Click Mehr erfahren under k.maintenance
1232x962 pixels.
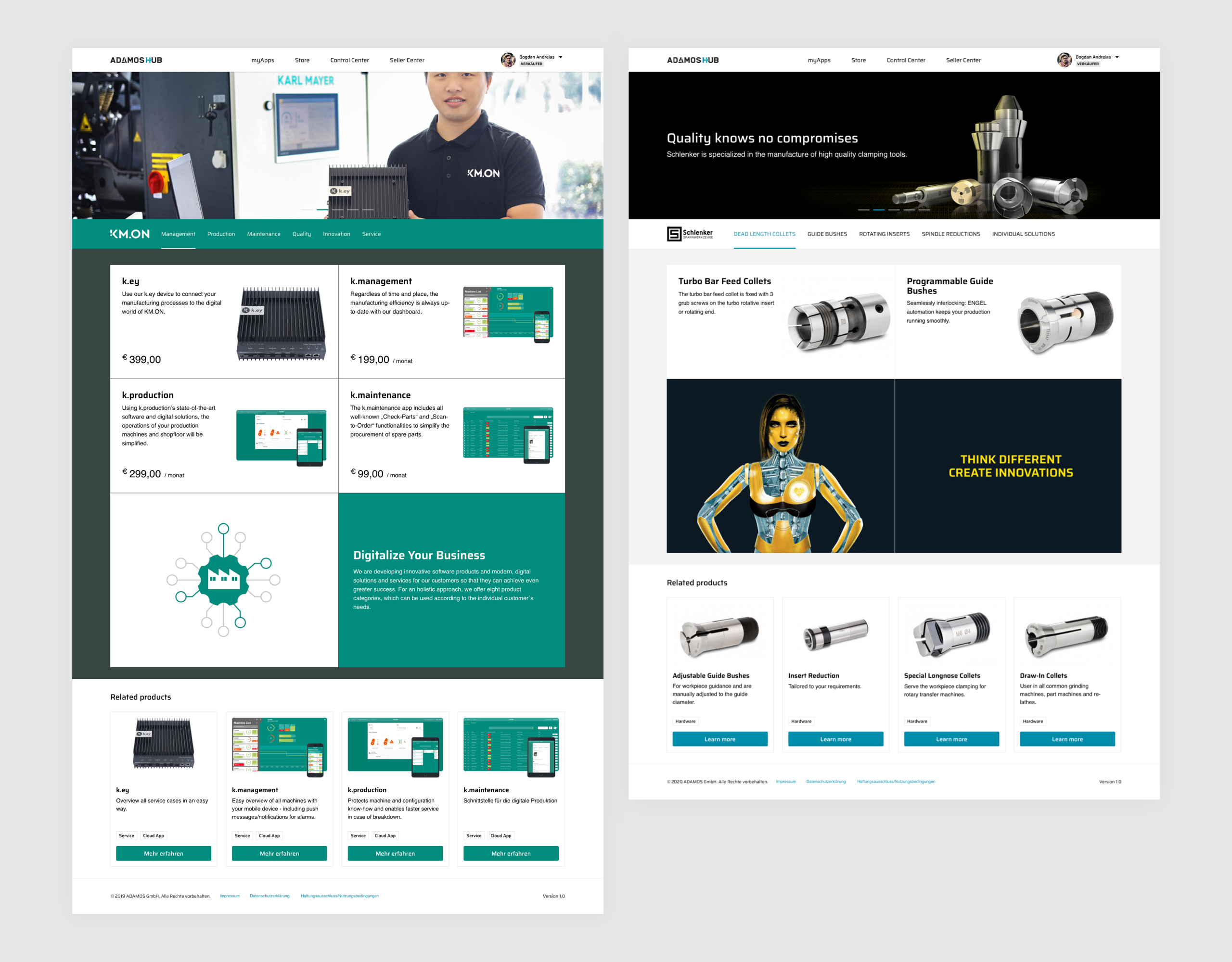511,853
